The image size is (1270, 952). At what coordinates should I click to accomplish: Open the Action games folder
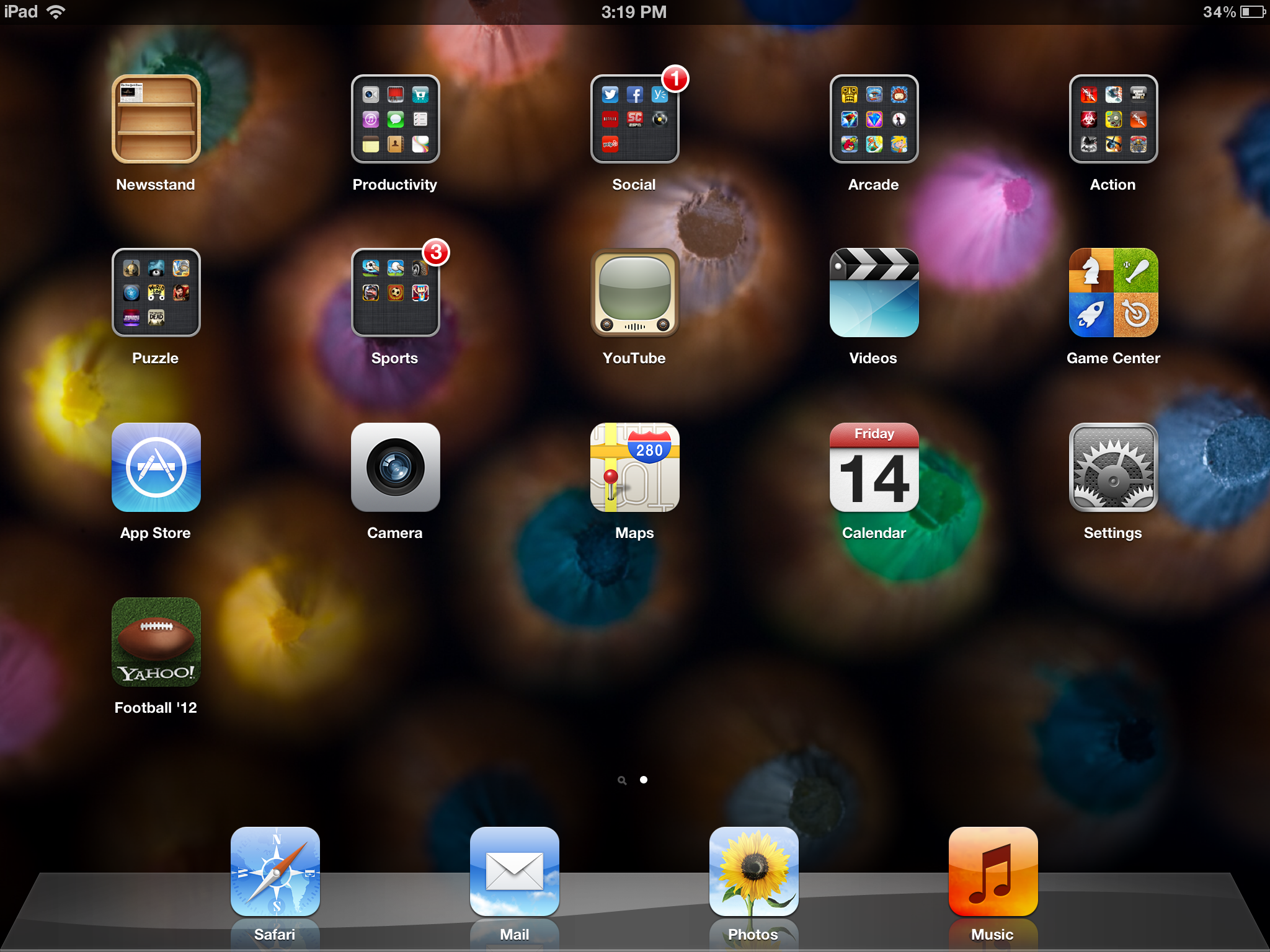(1114, 119)
